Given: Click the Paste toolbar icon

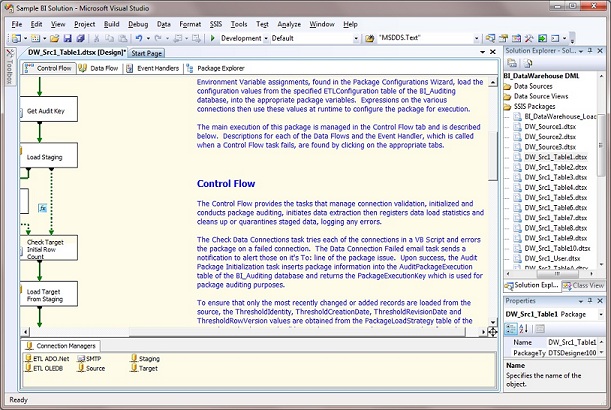Looking at the screenshot, I should (123, 38).
